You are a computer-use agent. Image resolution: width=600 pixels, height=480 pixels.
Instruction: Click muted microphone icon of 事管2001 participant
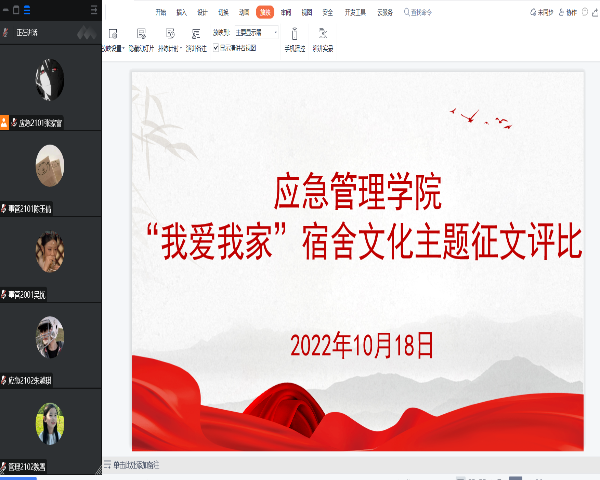pos(4,295)
